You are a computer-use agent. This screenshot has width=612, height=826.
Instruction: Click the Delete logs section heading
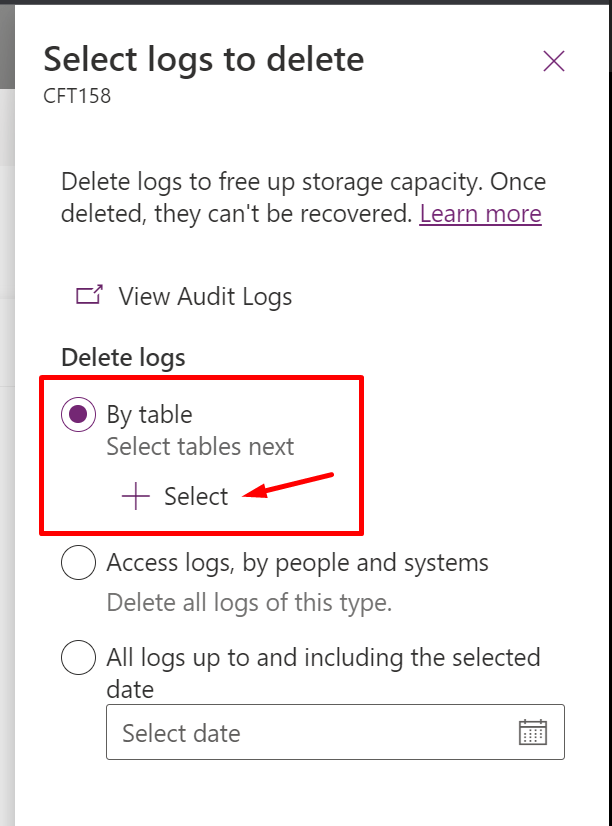pos(122,357)
